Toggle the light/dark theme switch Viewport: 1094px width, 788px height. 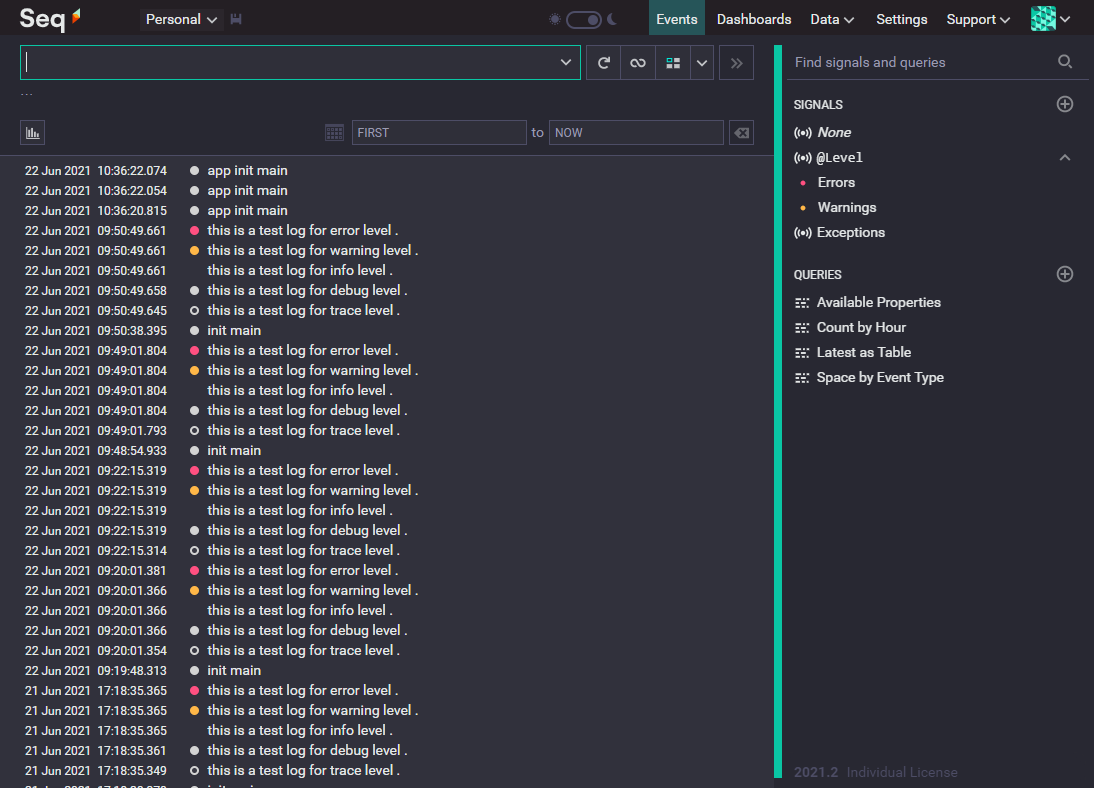coord(583,20)
